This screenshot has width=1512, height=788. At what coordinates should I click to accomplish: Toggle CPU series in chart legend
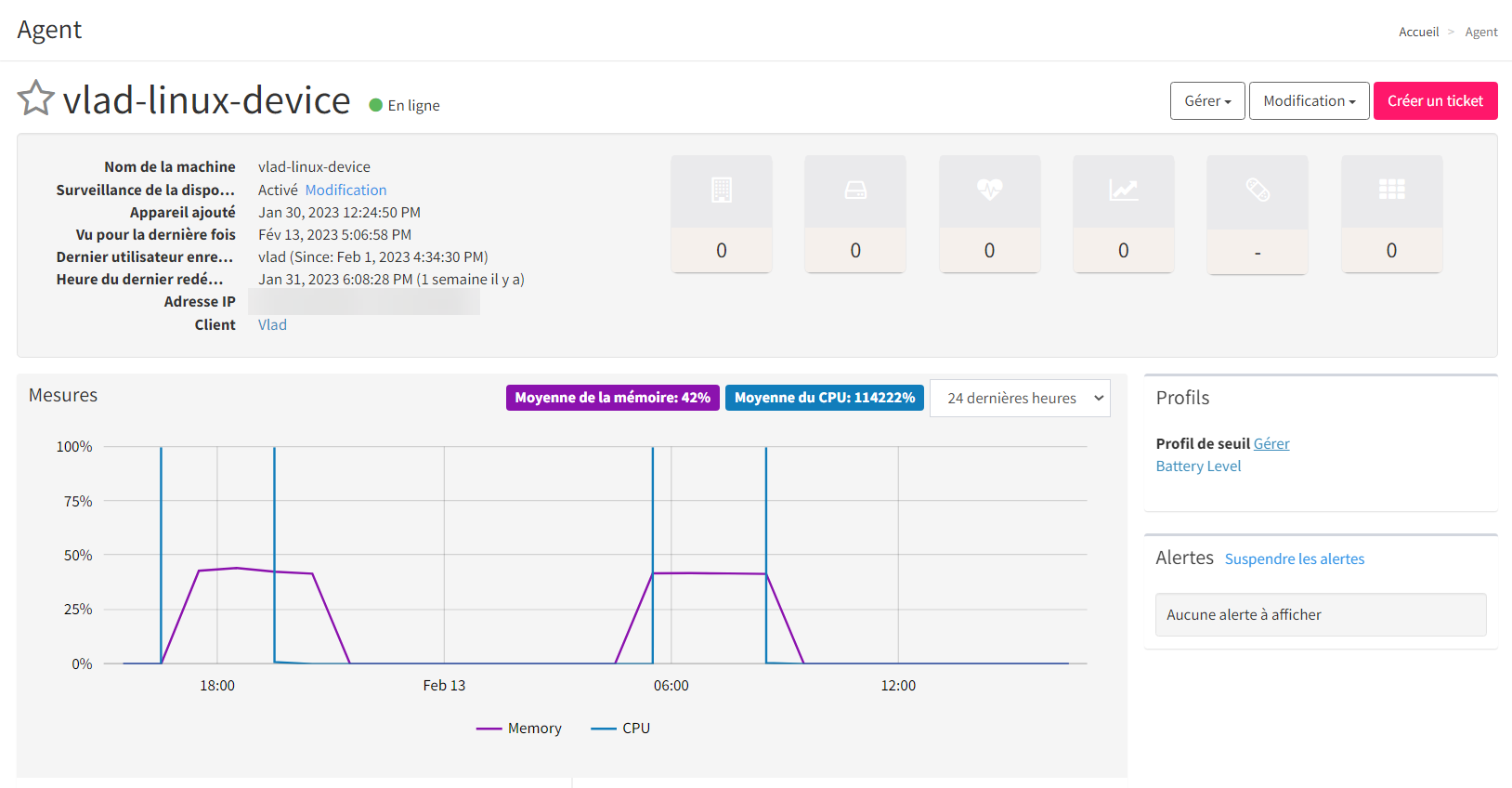pyautogui.click(x=620, y=729)
